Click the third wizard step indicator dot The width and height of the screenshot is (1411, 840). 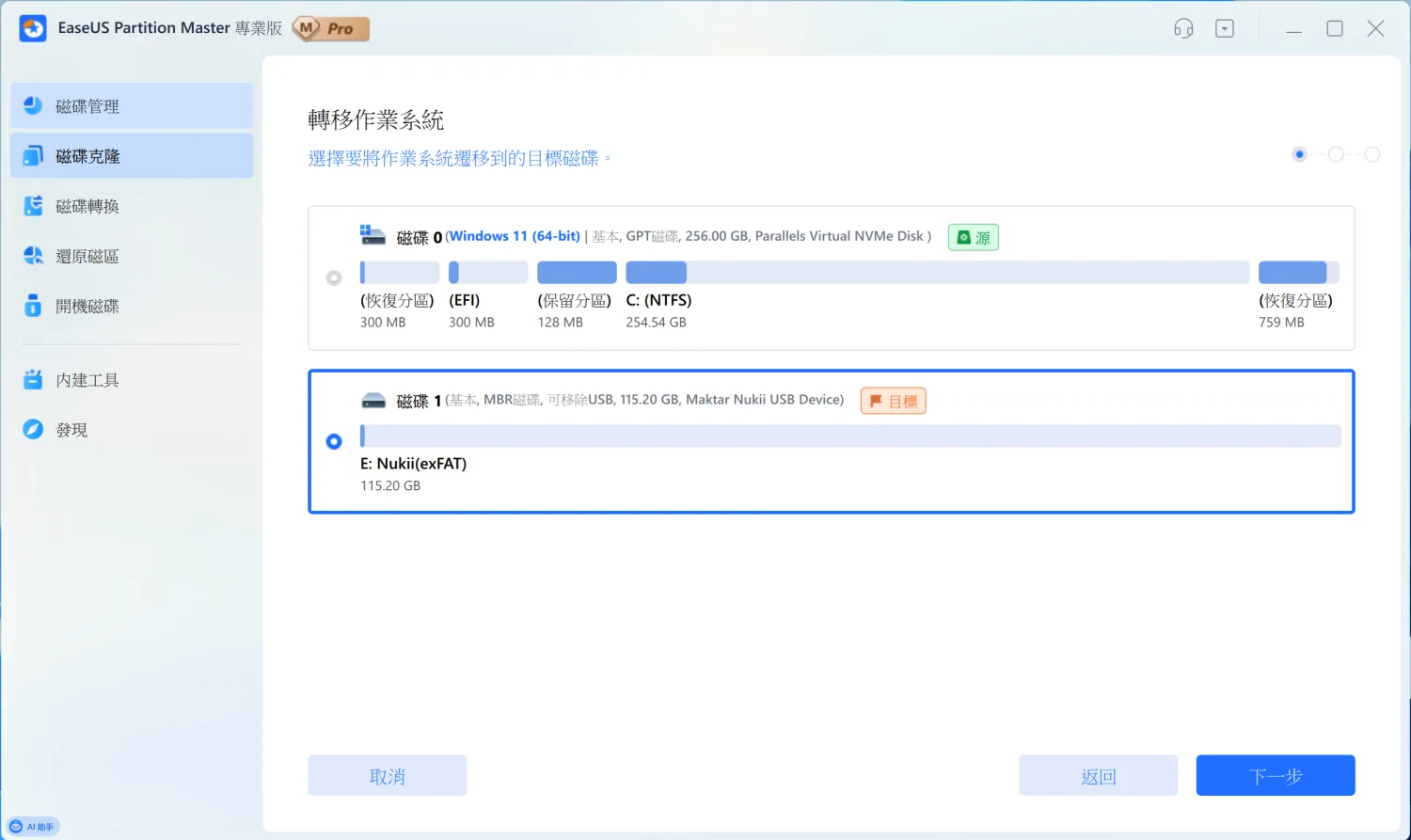pyautogui.click(x=1372, y=154)
